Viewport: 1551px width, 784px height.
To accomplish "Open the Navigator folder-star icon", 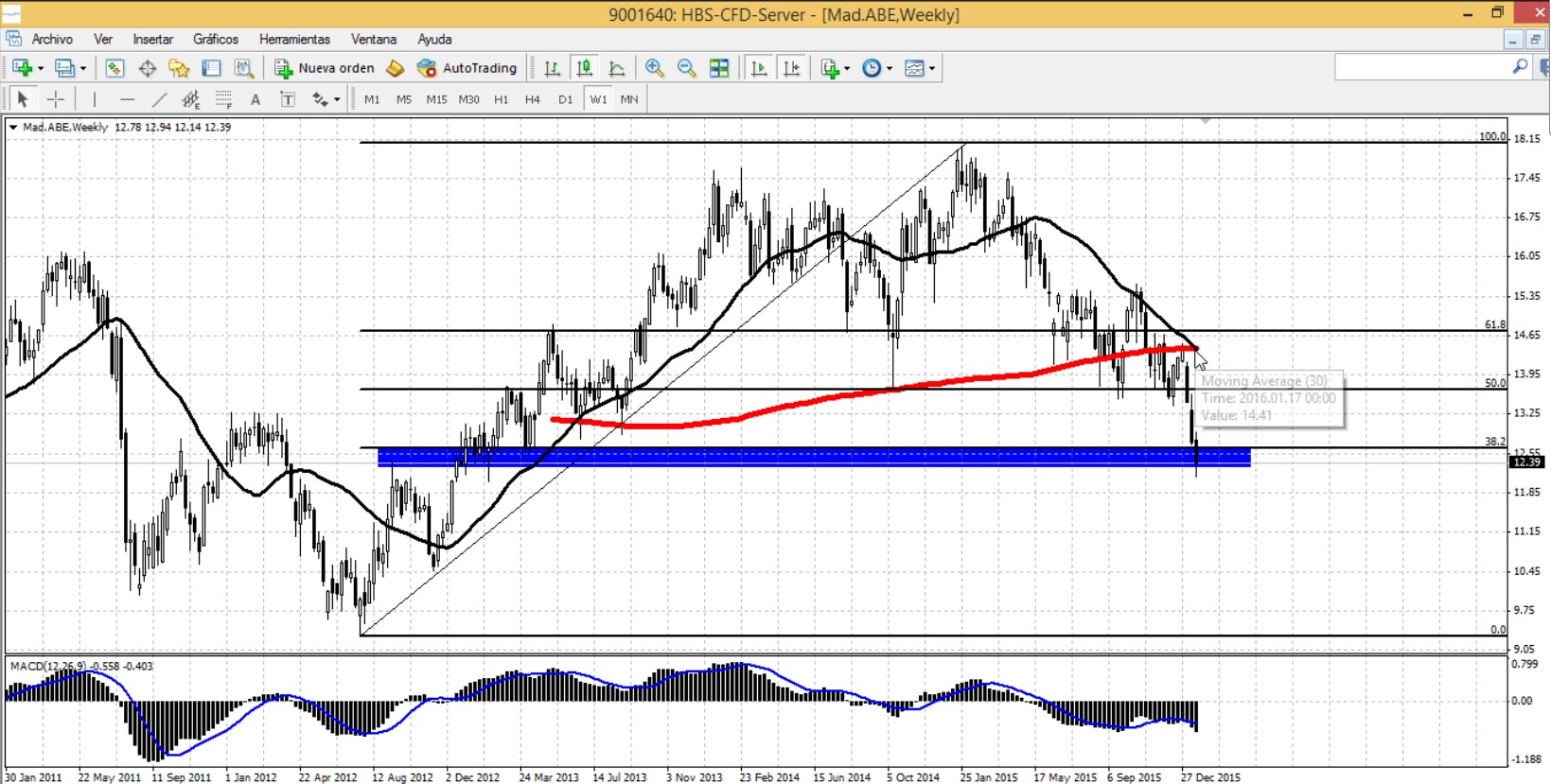I will pos(179,68).
